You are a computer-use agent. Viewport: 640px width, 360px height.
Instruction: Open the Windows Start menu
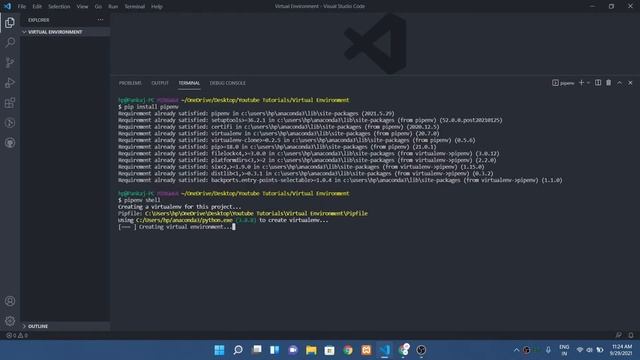(219, 350)
